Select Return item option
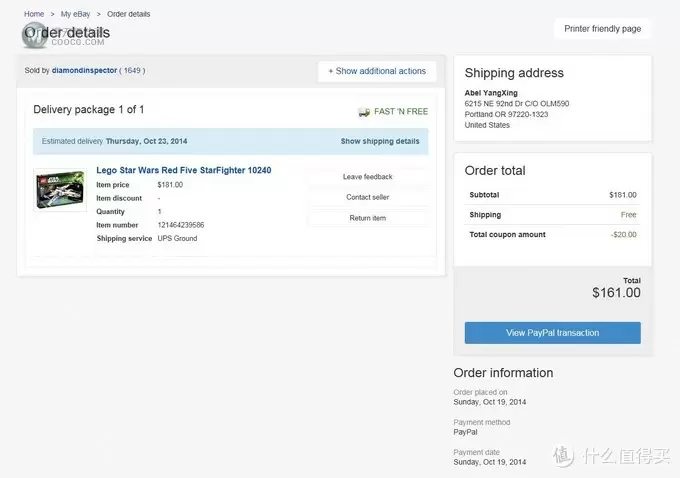The image size is (680, 478). [367, 218]
